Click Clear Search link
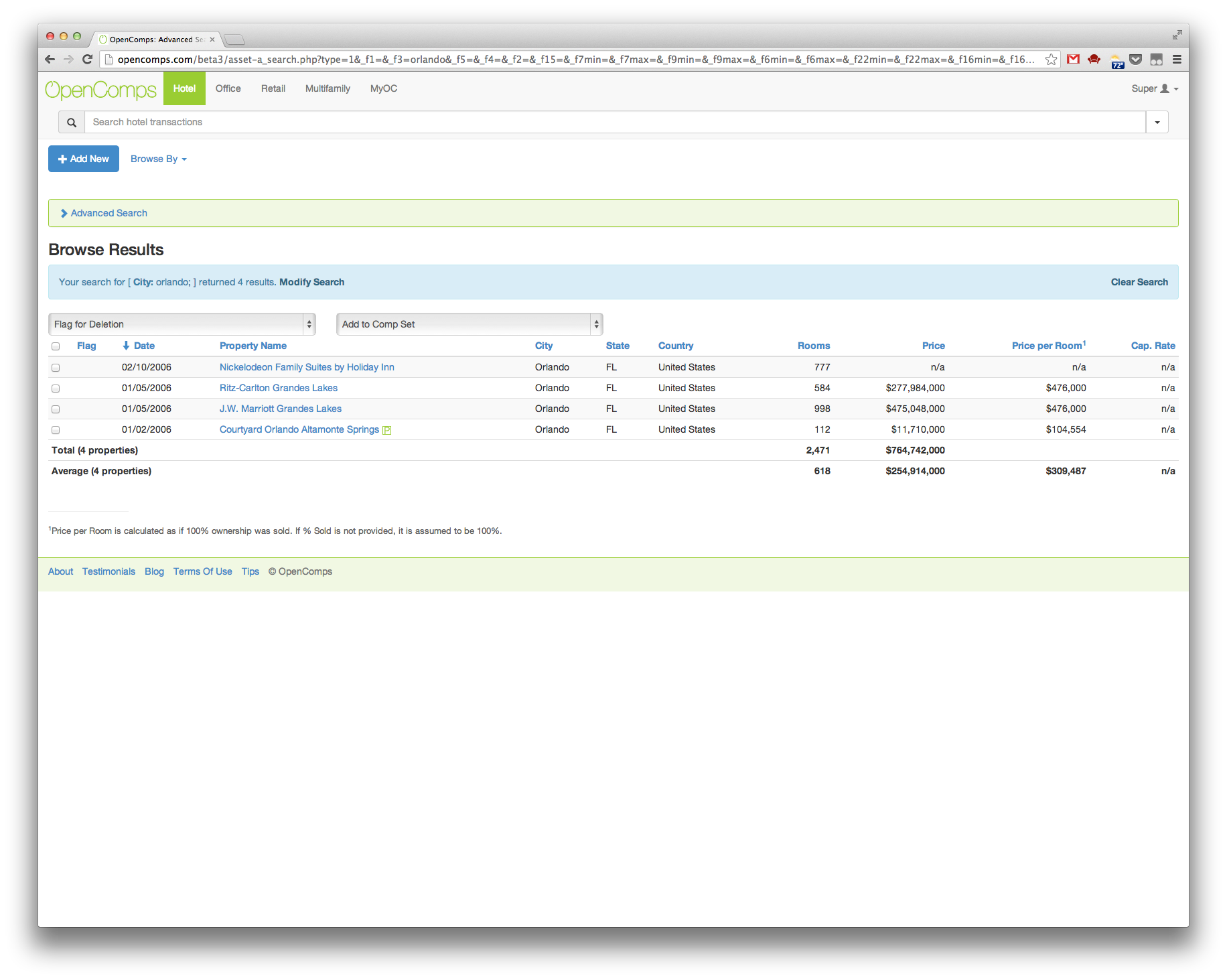Image resolution: width=1227 pixels, height=980 pixels. [1139, 282]
